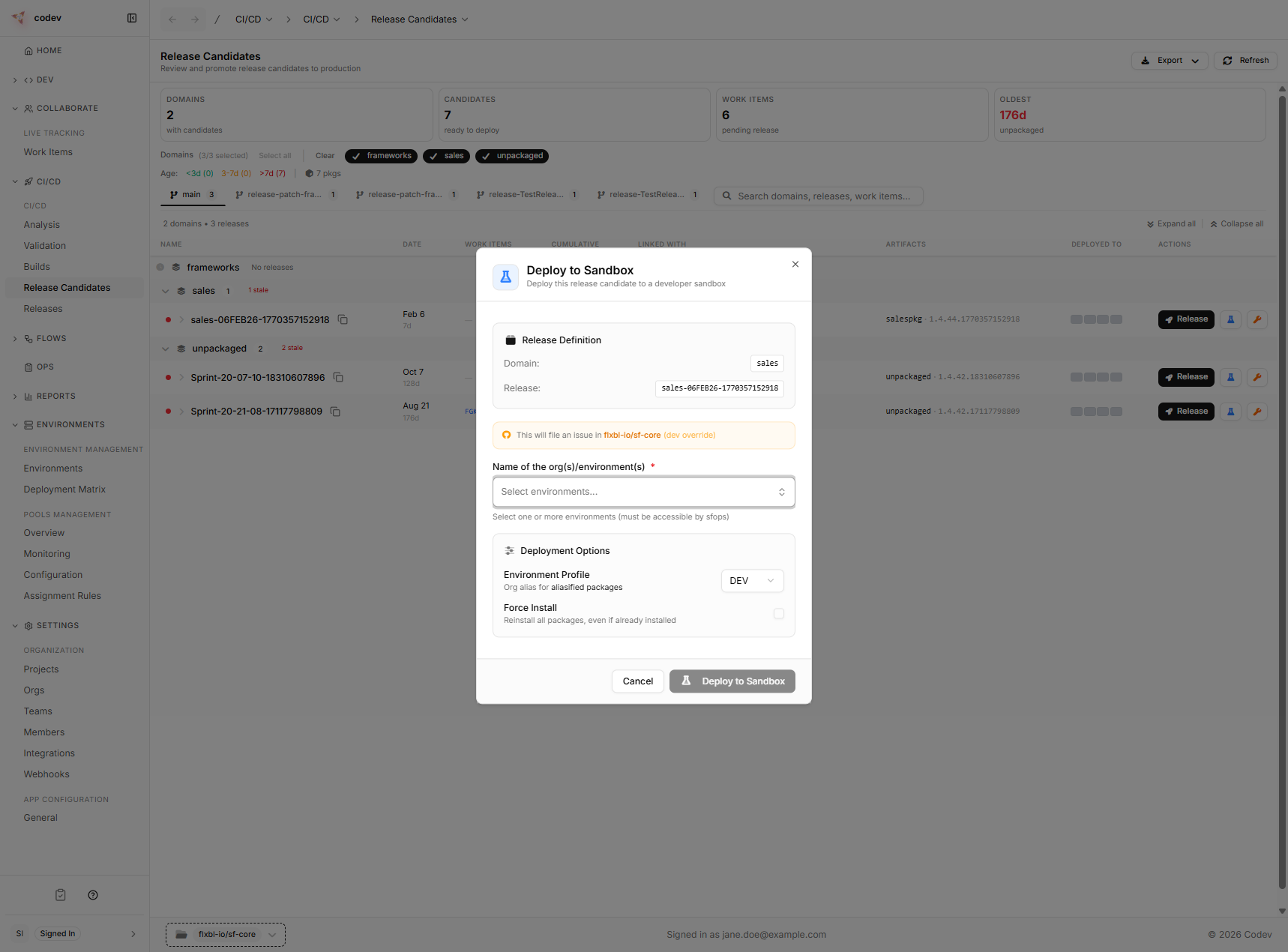Copy the Sprint-20-21-08-17117798809 release name
The height and width of the screenshot is (952, 1288).
[x=335, y=412]
